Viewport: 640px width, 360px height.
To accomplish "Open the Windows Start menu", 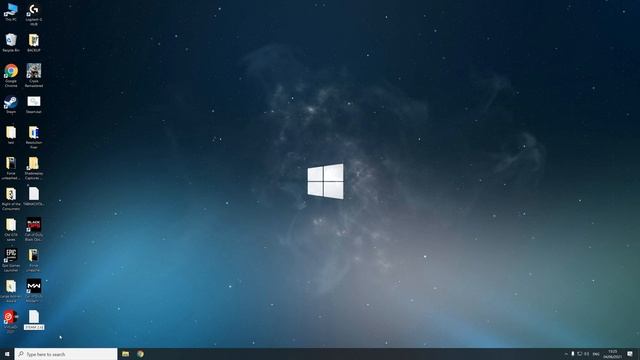I will [7, 354].
